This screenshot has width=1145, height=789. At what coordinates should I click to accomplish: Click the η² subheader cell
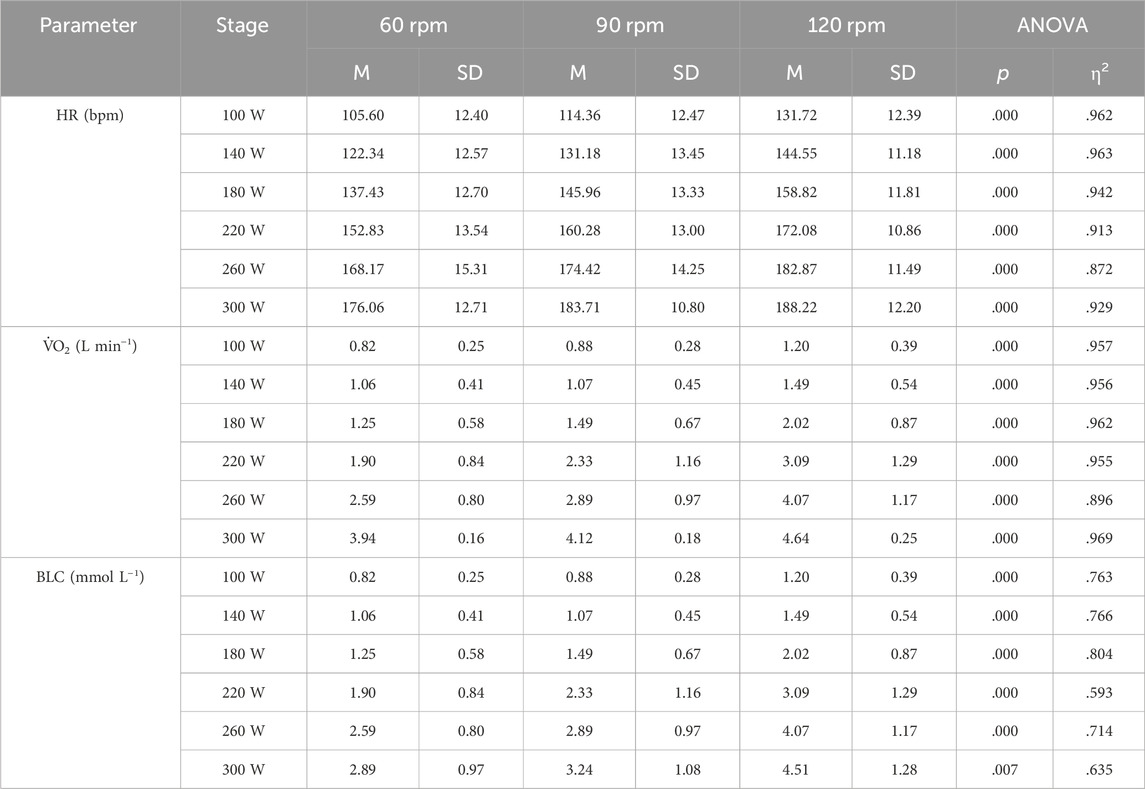pos(1099,72)
